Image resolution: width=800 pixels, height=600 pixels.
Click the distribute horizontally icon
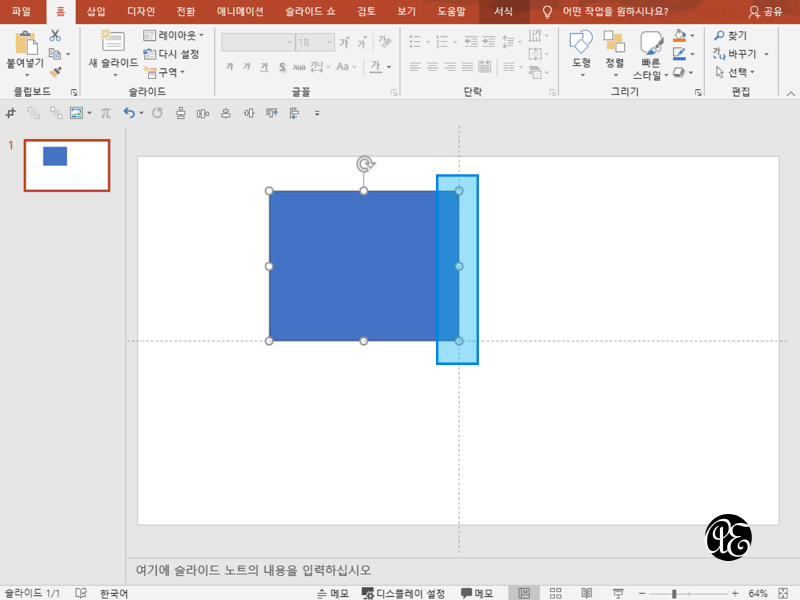[203, 113]
